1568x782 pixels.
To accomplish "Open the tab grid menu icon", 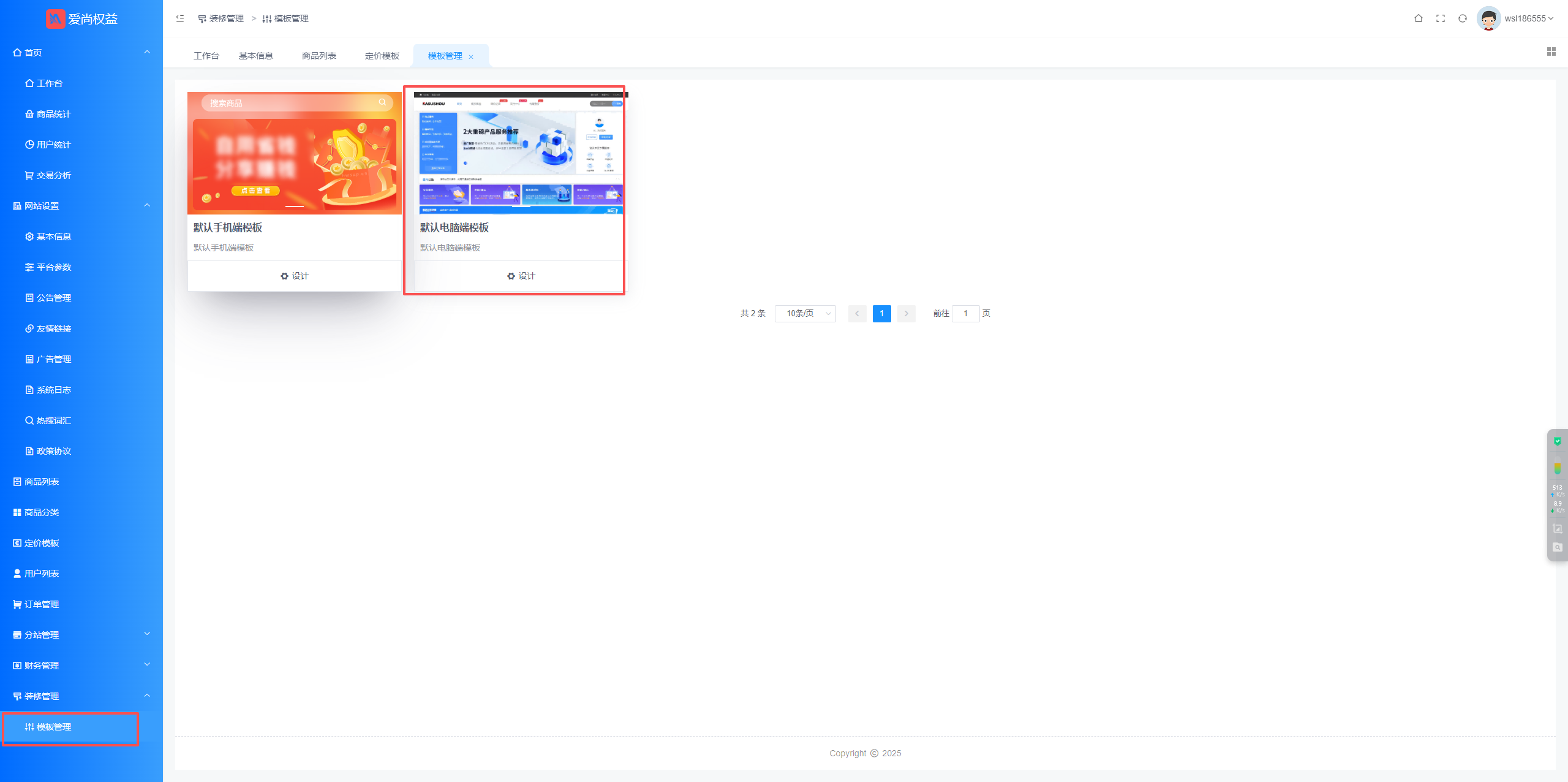I will point(1551,52).
